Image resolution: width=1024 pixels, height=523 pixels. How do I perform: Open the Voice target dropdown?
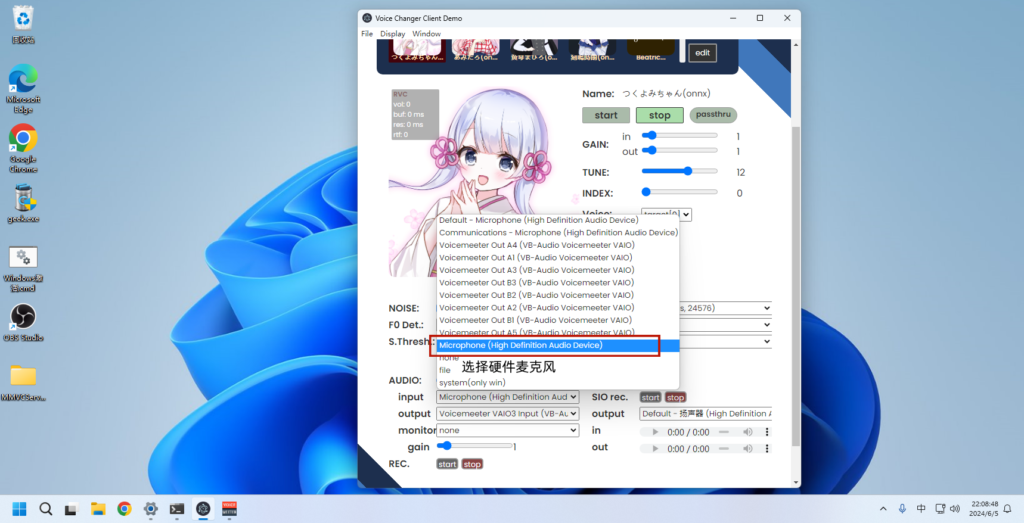point(666,214)
